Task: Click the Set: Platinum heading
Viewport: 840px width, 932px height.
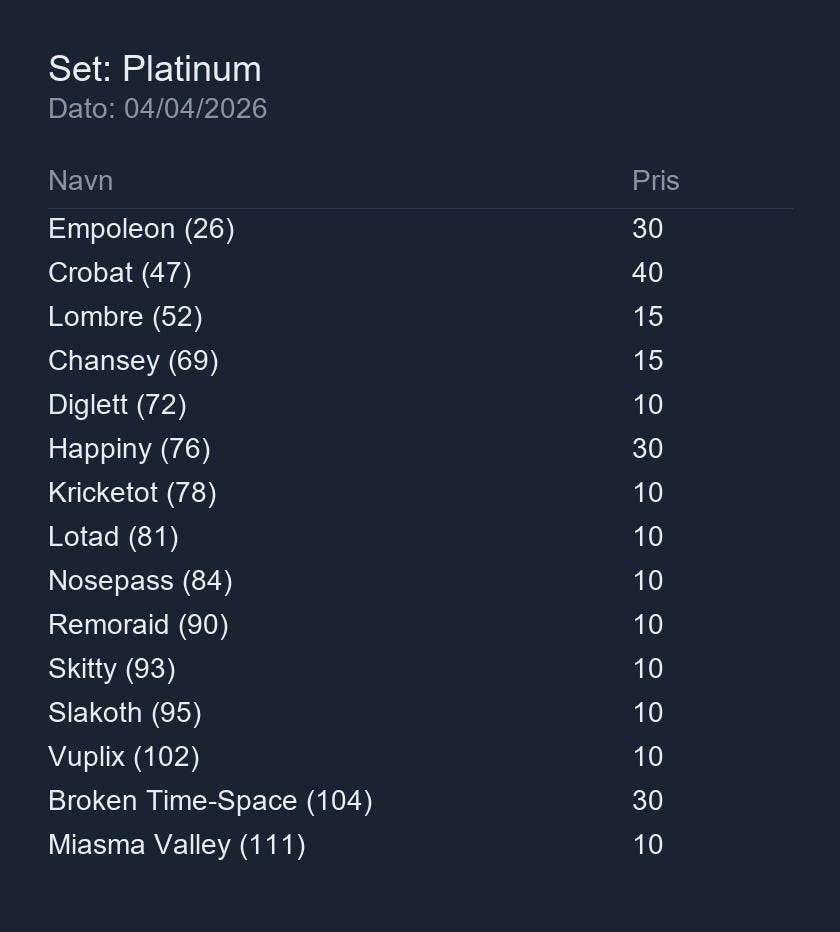Action: pyautogui.click(x=155, y=69)
